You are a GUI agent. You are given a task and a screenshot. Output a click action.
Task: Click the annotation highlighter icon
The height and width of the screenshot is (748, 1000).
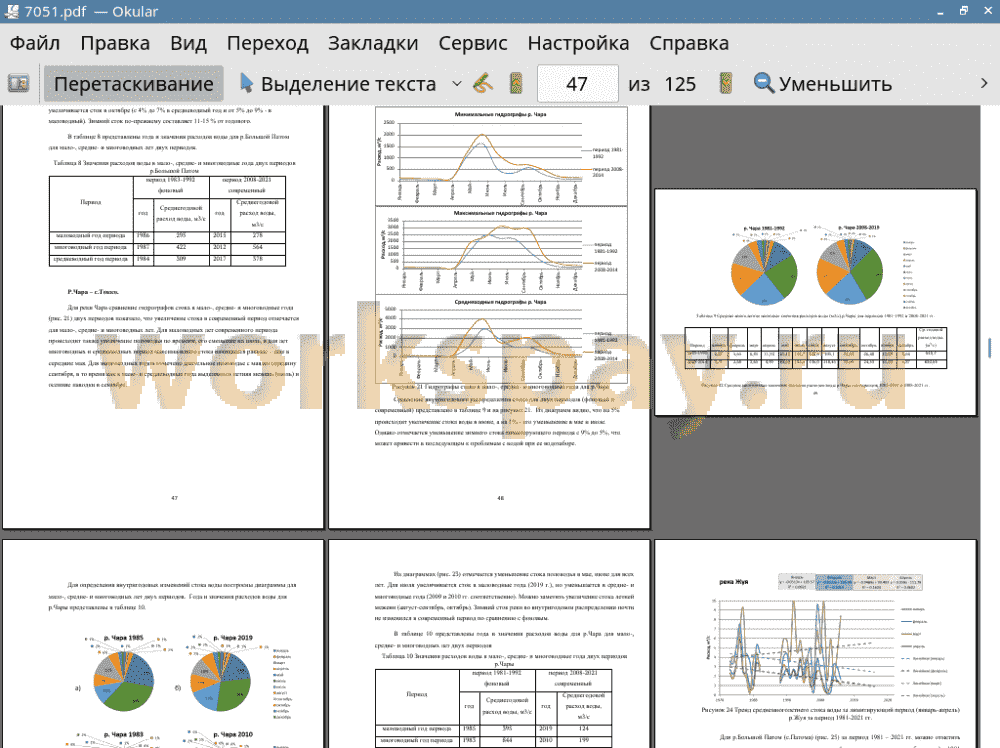click(x=483, y=84)
